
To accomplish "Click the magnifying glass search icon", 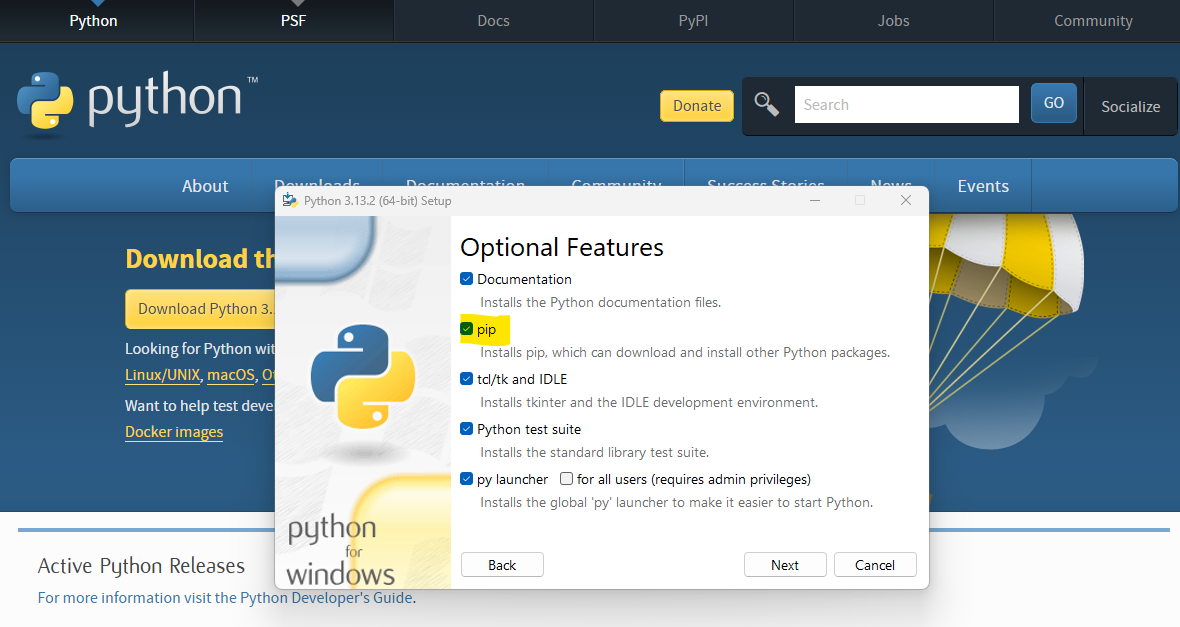I will tap(766, 104).
